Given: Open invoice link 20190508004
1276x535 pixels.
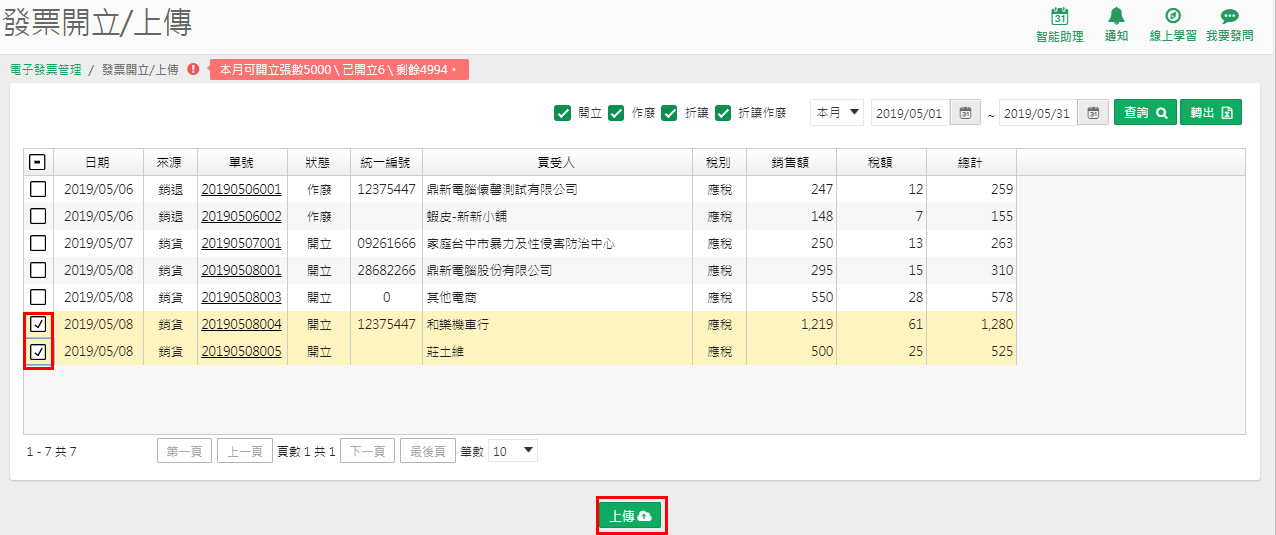Looking at the screenshot, I should [x=241, y=324].
